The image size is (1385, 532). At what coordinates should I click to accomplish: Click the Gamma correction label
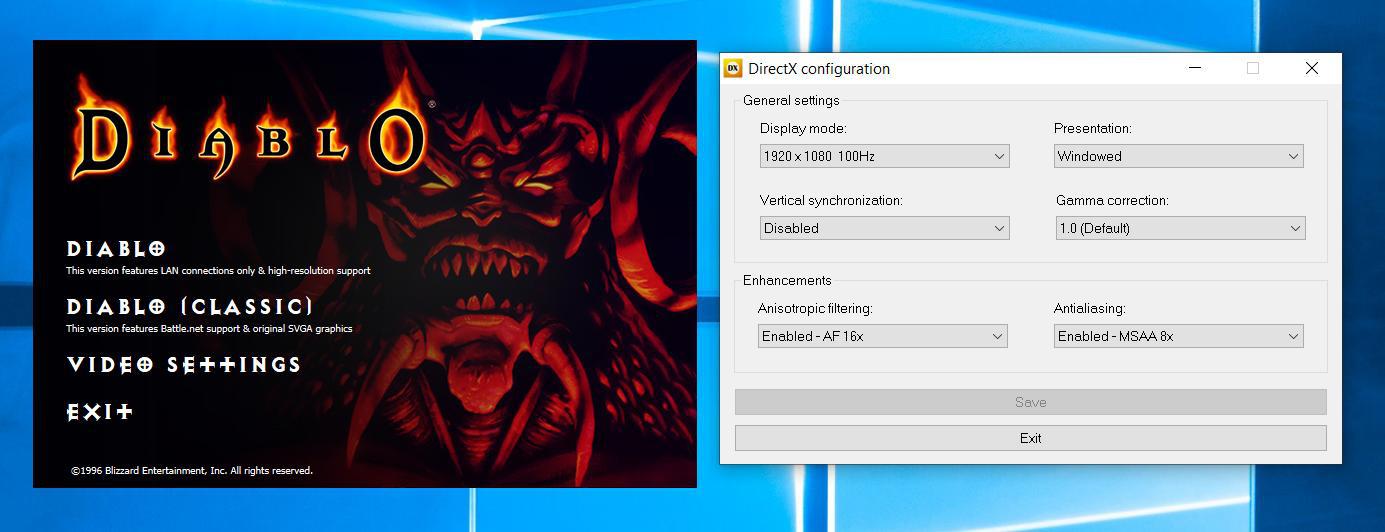(x=1112, y=201)
